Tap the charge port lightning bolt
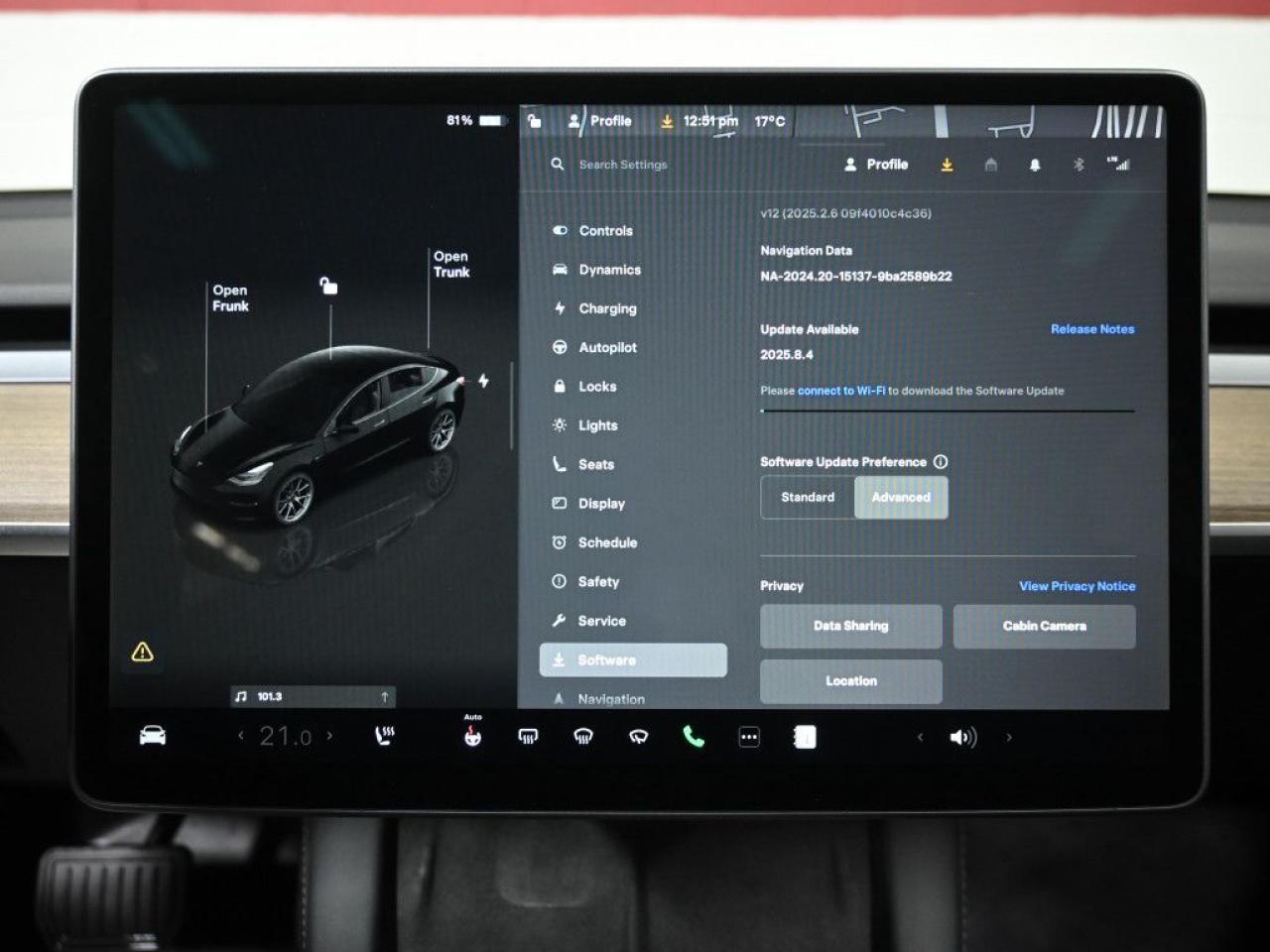Screen dimensions: 1270x952 point(483,380)
